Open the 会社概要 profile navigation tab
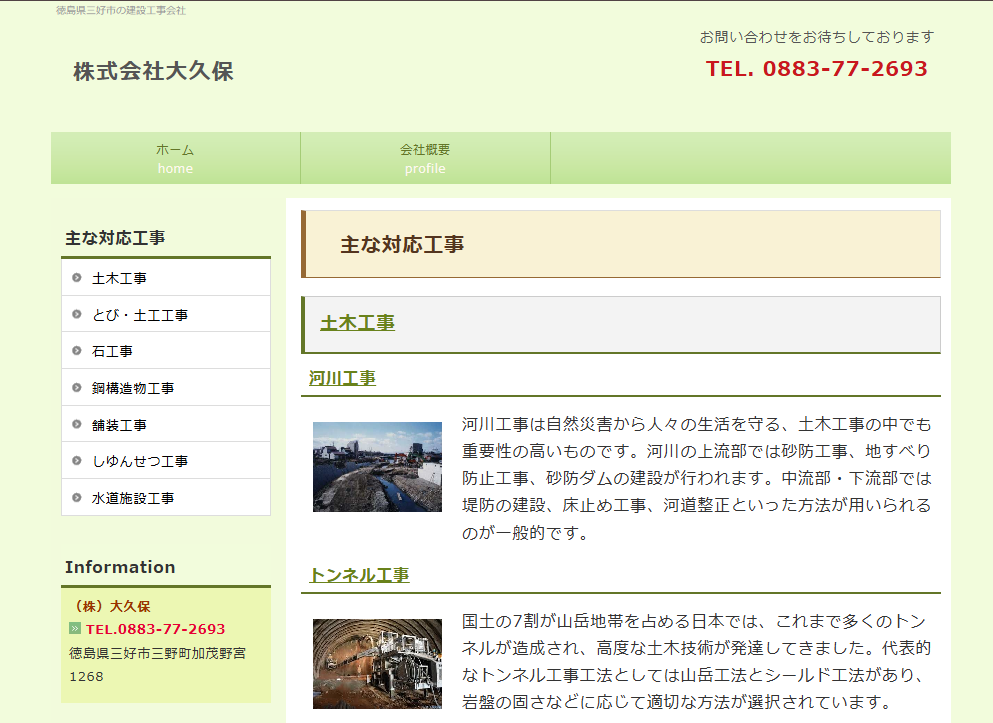 425,158
